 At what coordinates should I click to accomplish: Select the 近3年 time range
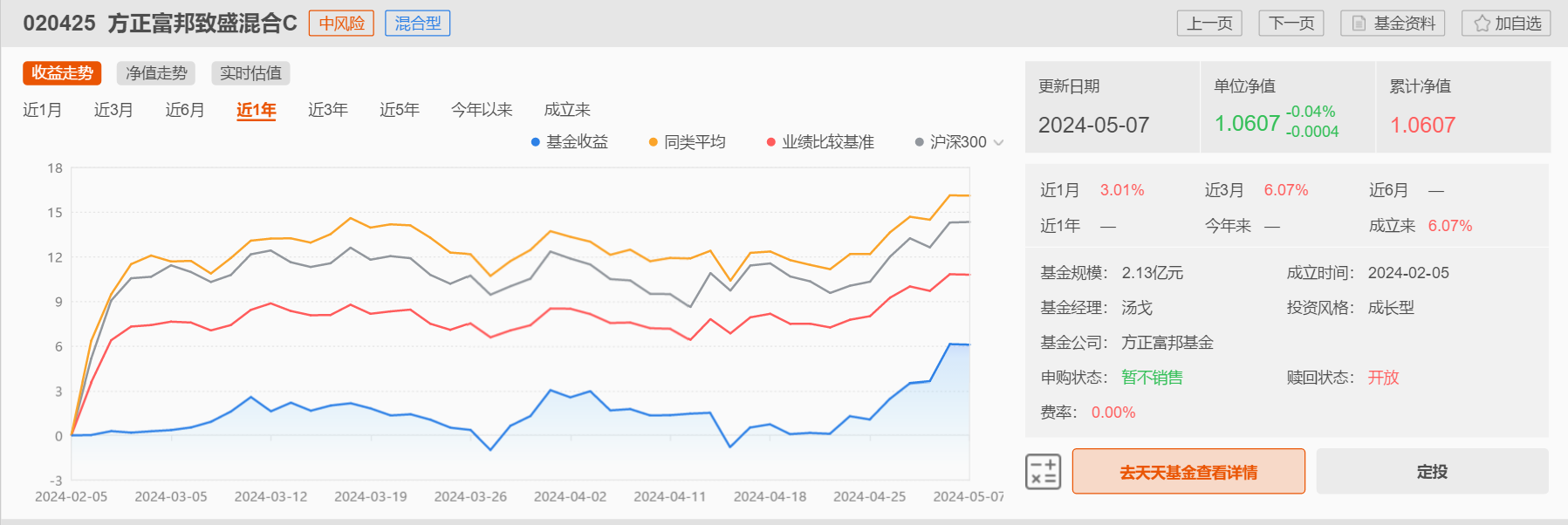point(328,110)
